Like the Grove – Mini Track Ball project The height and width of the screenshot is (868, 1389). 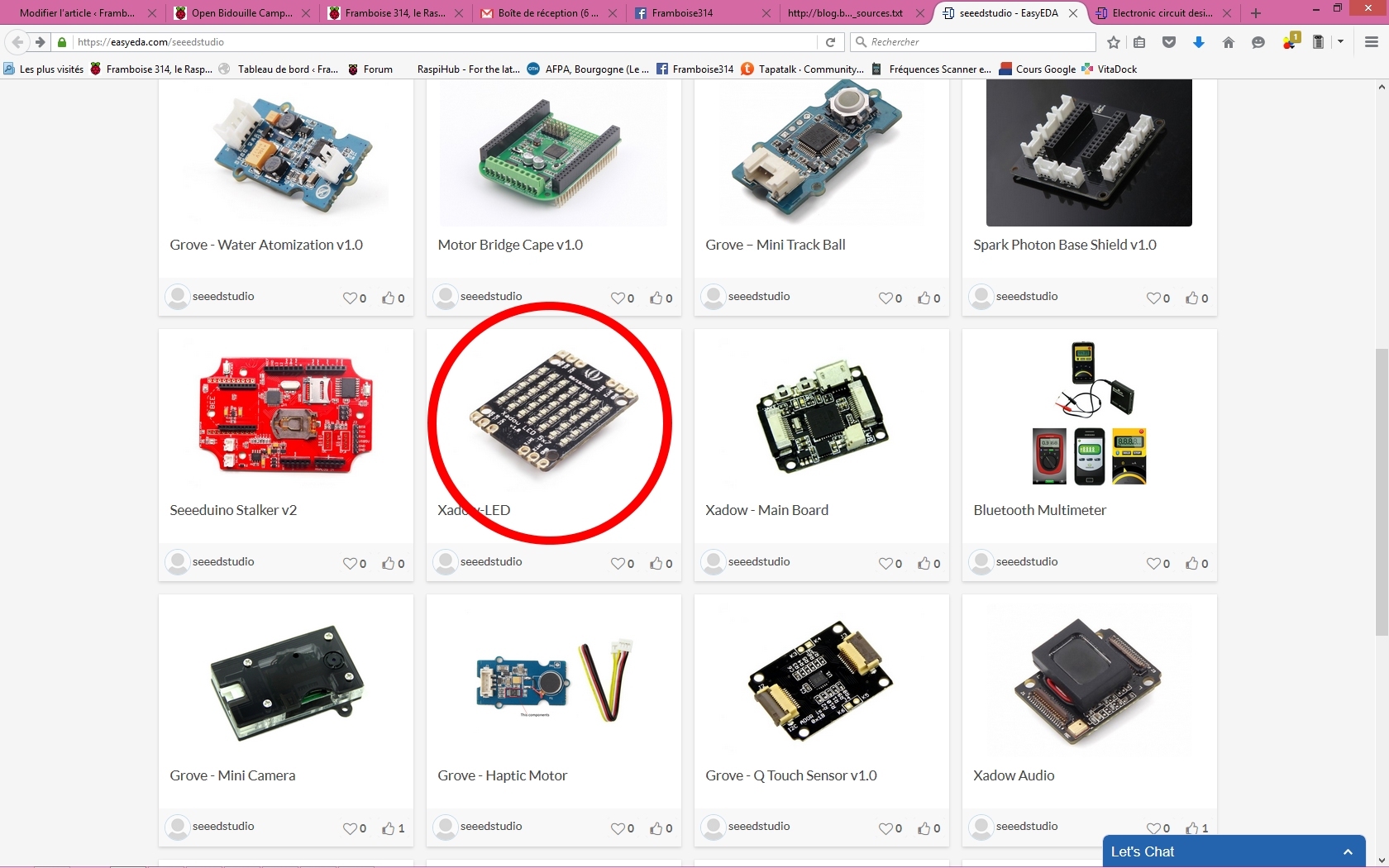[924, 298]
